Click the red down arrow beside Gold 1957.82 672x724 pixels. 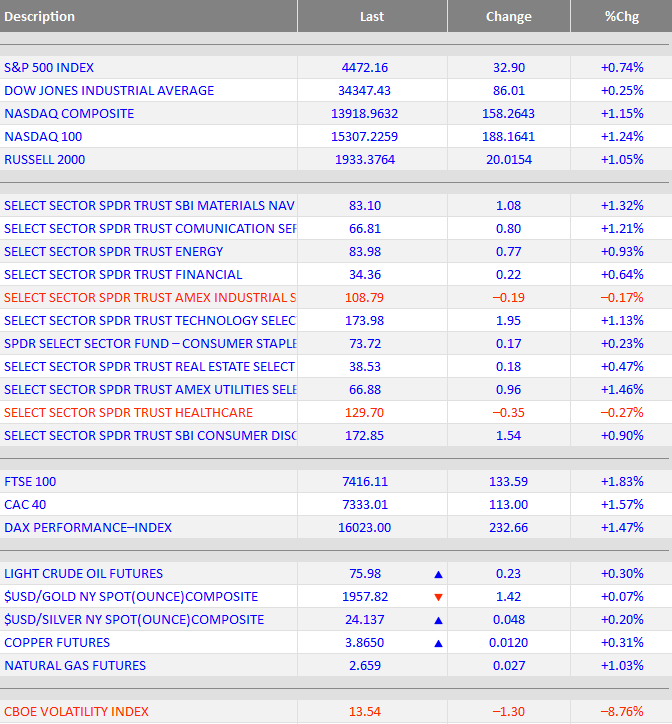pos(438,597)
